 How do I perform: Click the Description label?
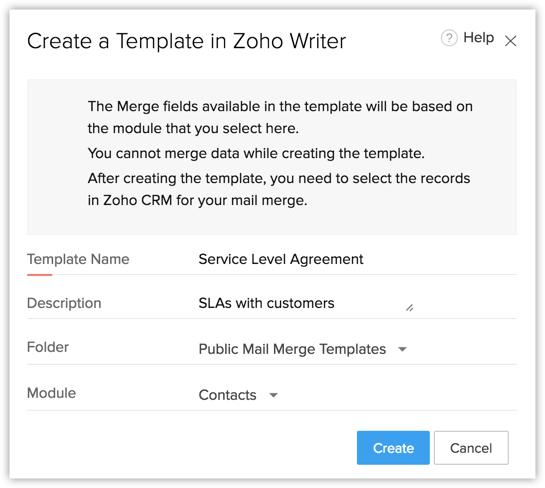[64, 303]
